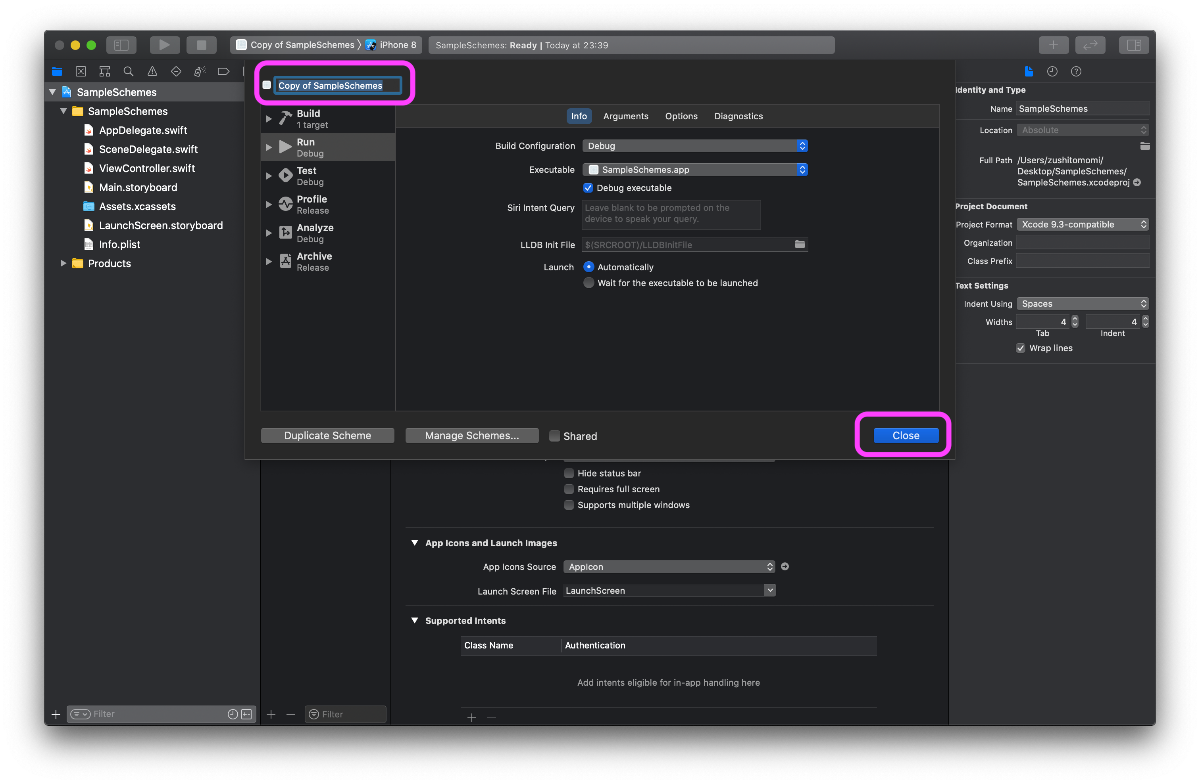Image resolution: width=1200 pixels, height=784 pixels.
Task: Open the Symbol navigator icon
Action: click(x=105, y=71)
